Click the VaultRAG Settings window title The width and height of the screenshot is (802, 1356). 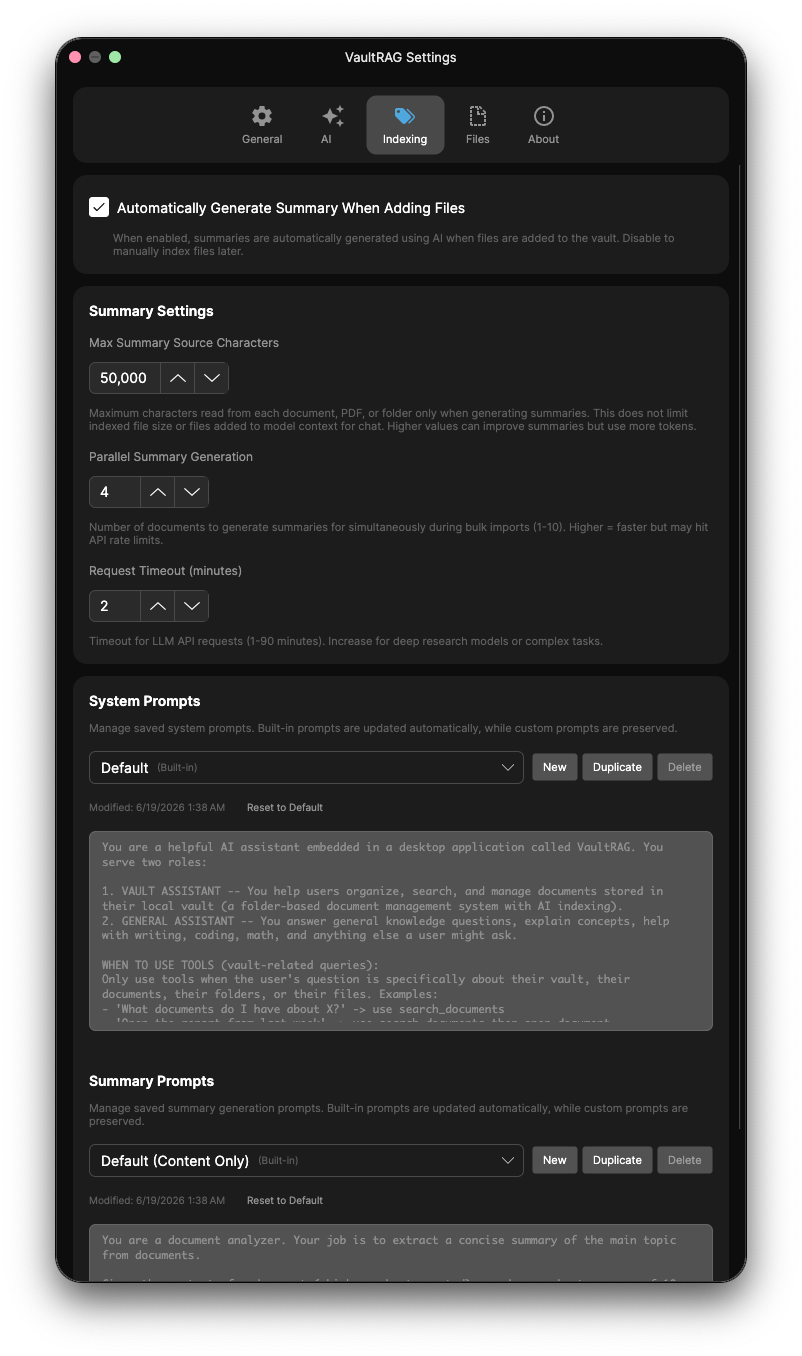click(x=401, y=57)
